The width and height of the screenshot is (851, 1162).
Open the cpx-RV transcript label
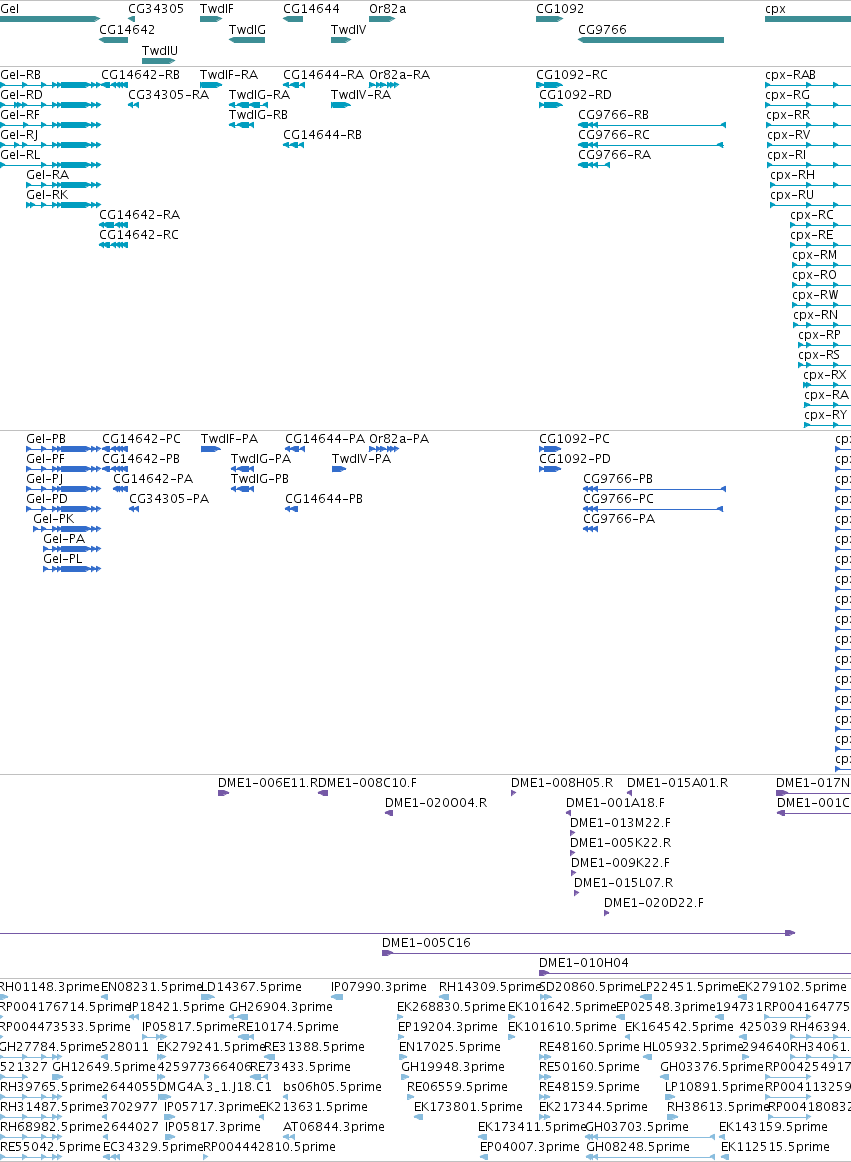(x=789, y=135)
